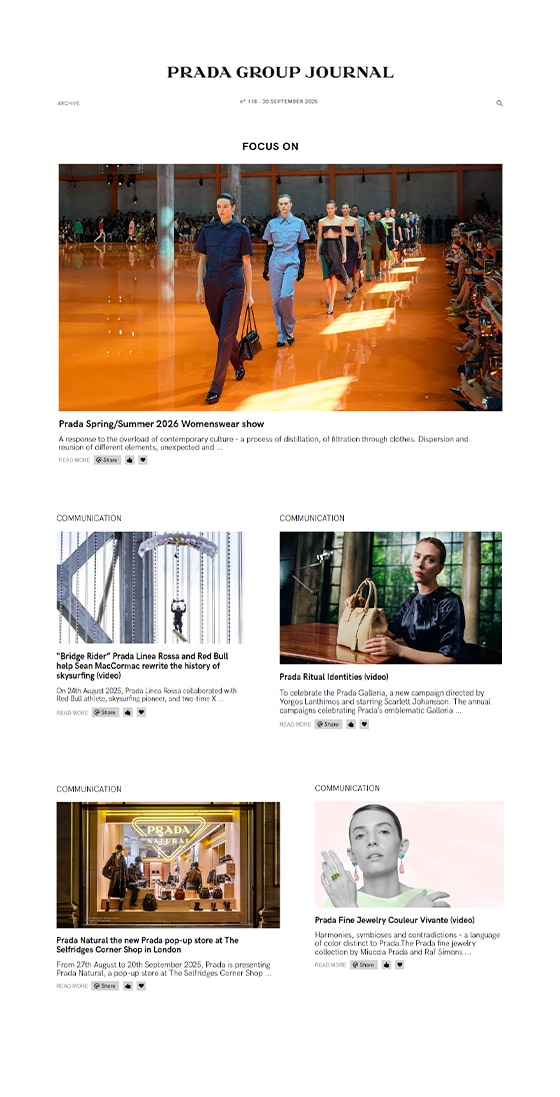Image resolution: width=560 pixels, height=1097 pixels.
Task: Open the Scarlett Johansson Galleria campaign image
Action: 391,597
